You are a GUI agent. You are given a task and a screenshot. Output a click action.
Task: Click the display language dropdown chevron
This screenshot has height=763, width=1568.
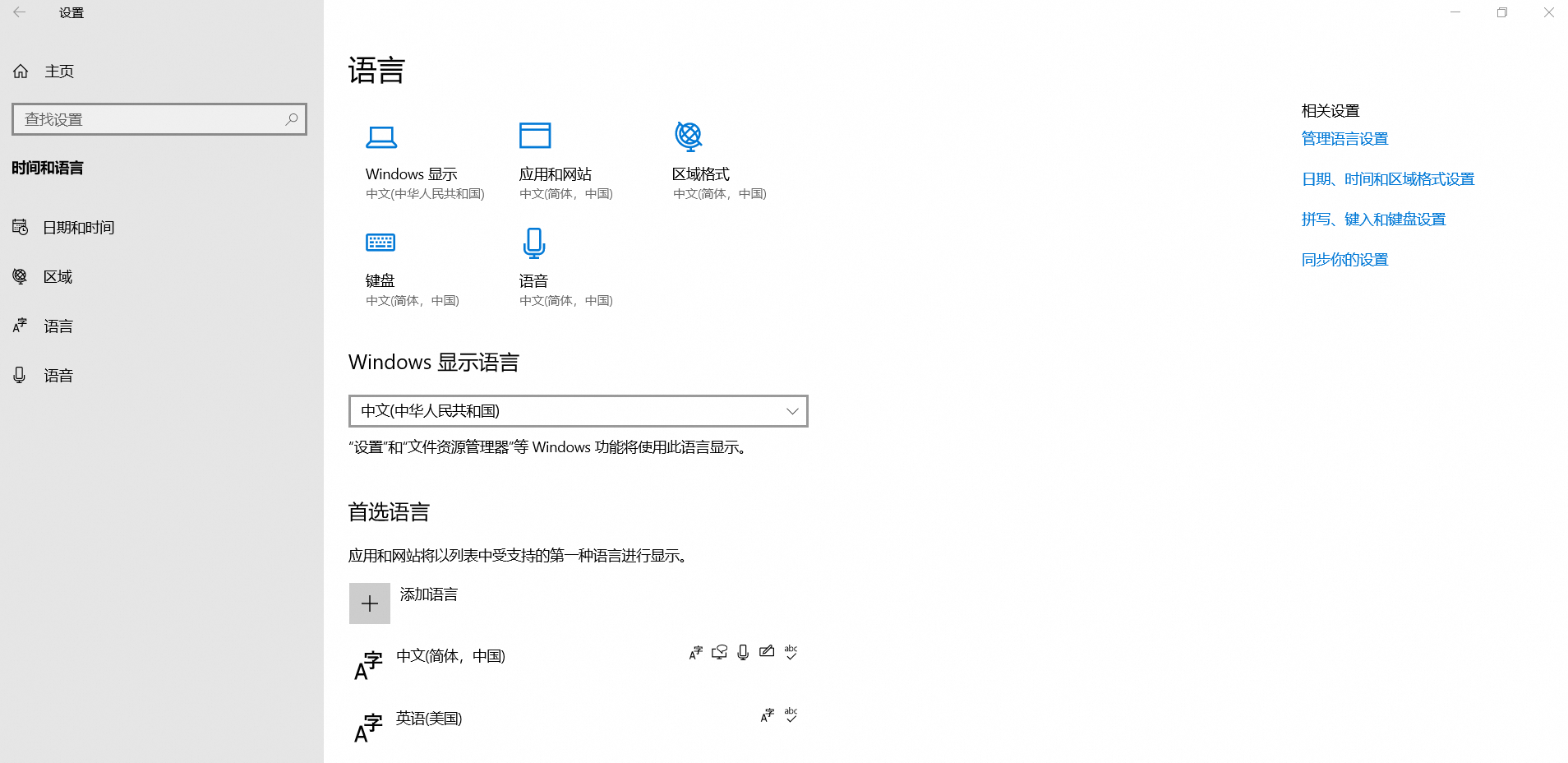click(x=792, y=411)
